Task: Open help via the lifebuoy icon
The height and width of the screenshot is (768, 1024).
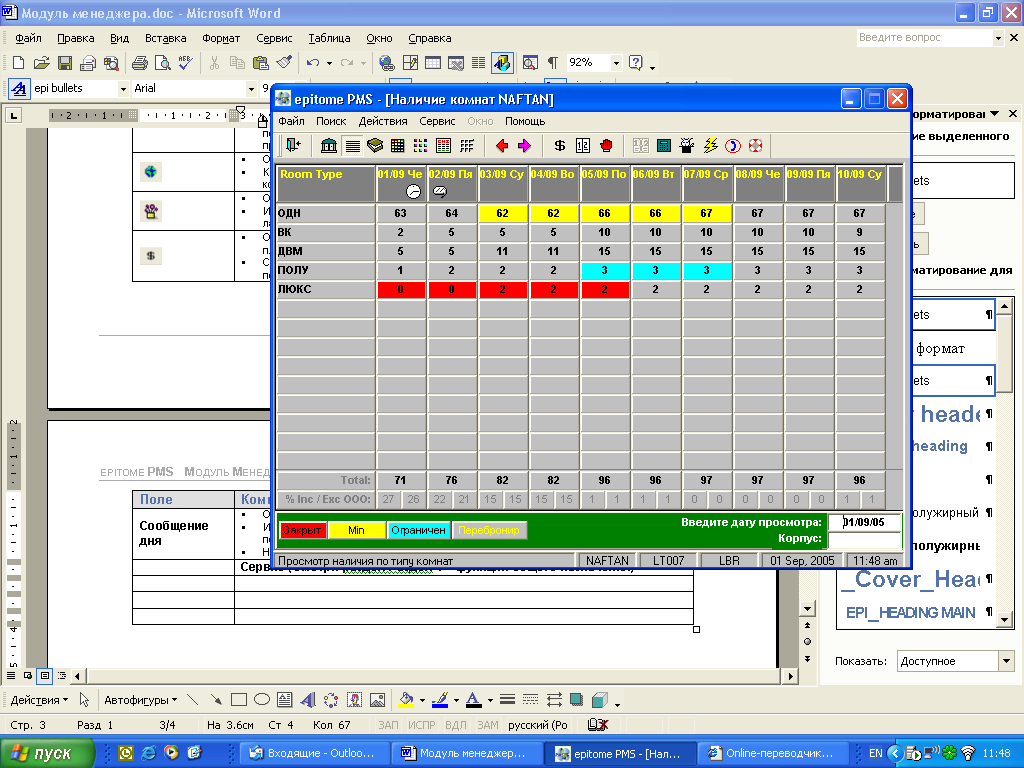Action: tap(756, 146)
